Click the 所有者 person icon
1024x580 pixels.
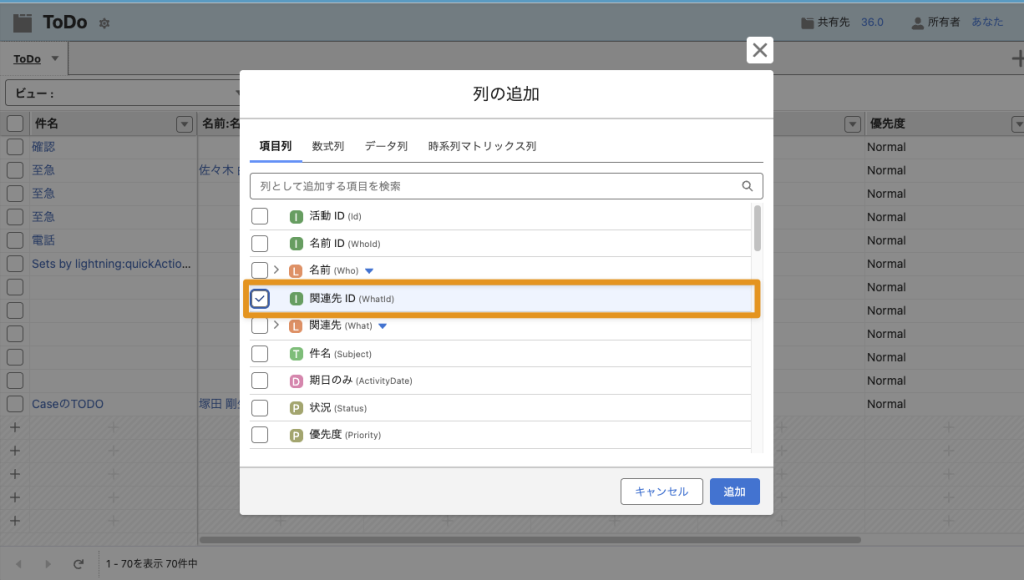(x=918, y=22)
